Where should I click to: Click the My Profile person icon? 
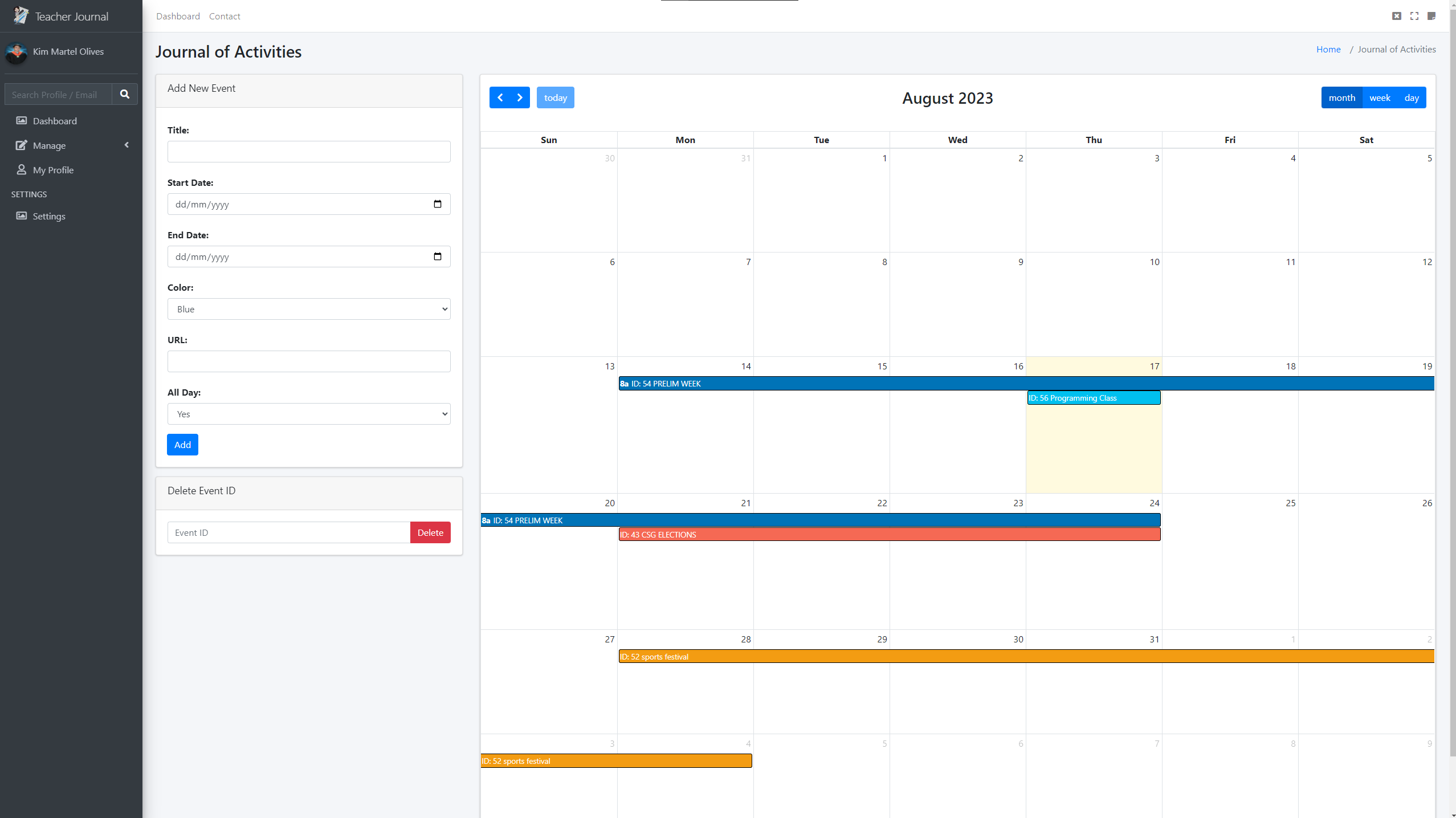[21, 169]
